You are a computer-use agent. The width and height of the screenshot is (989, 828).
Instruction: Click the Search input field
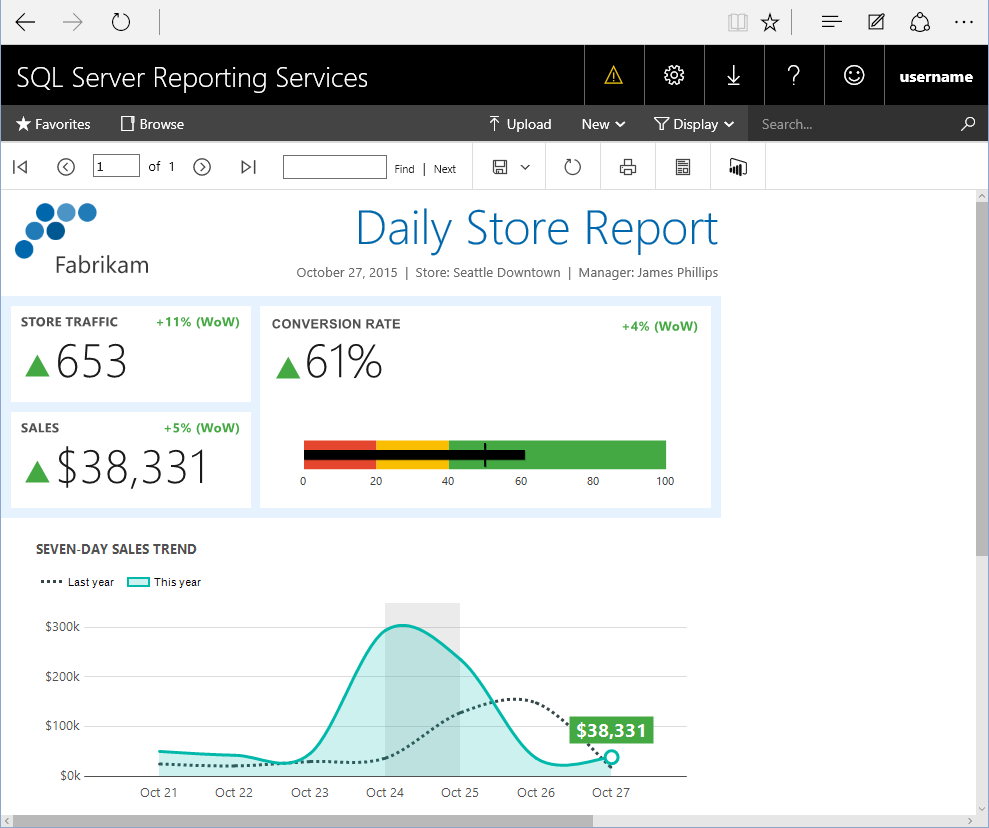(855, 124)
